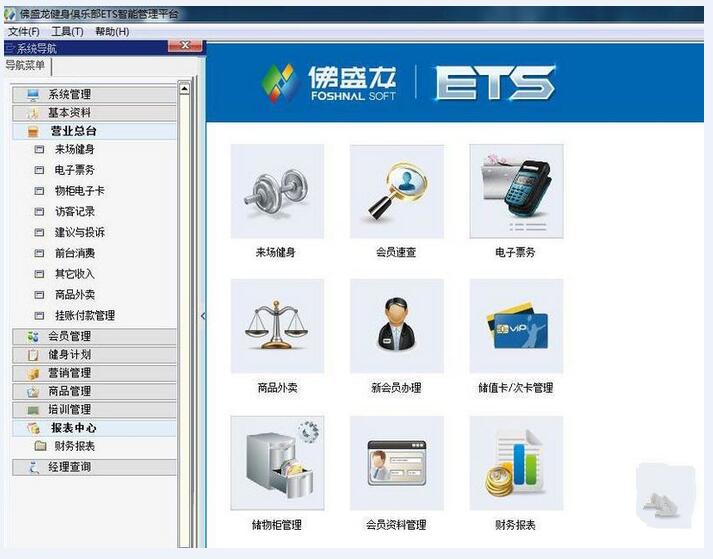713x559 pixels.
Task: Expand the 商品管理 section
Action: [94, 392]
